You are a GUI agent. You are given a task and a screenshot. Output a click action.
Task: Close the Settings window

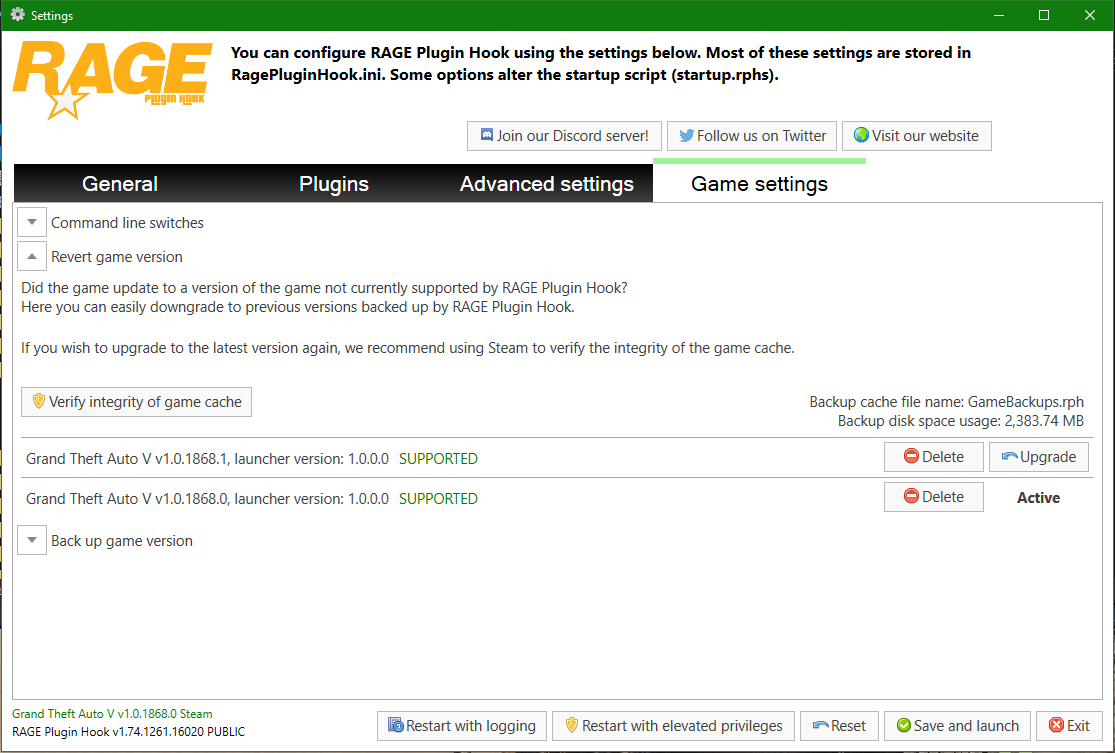pos(1089,15)
